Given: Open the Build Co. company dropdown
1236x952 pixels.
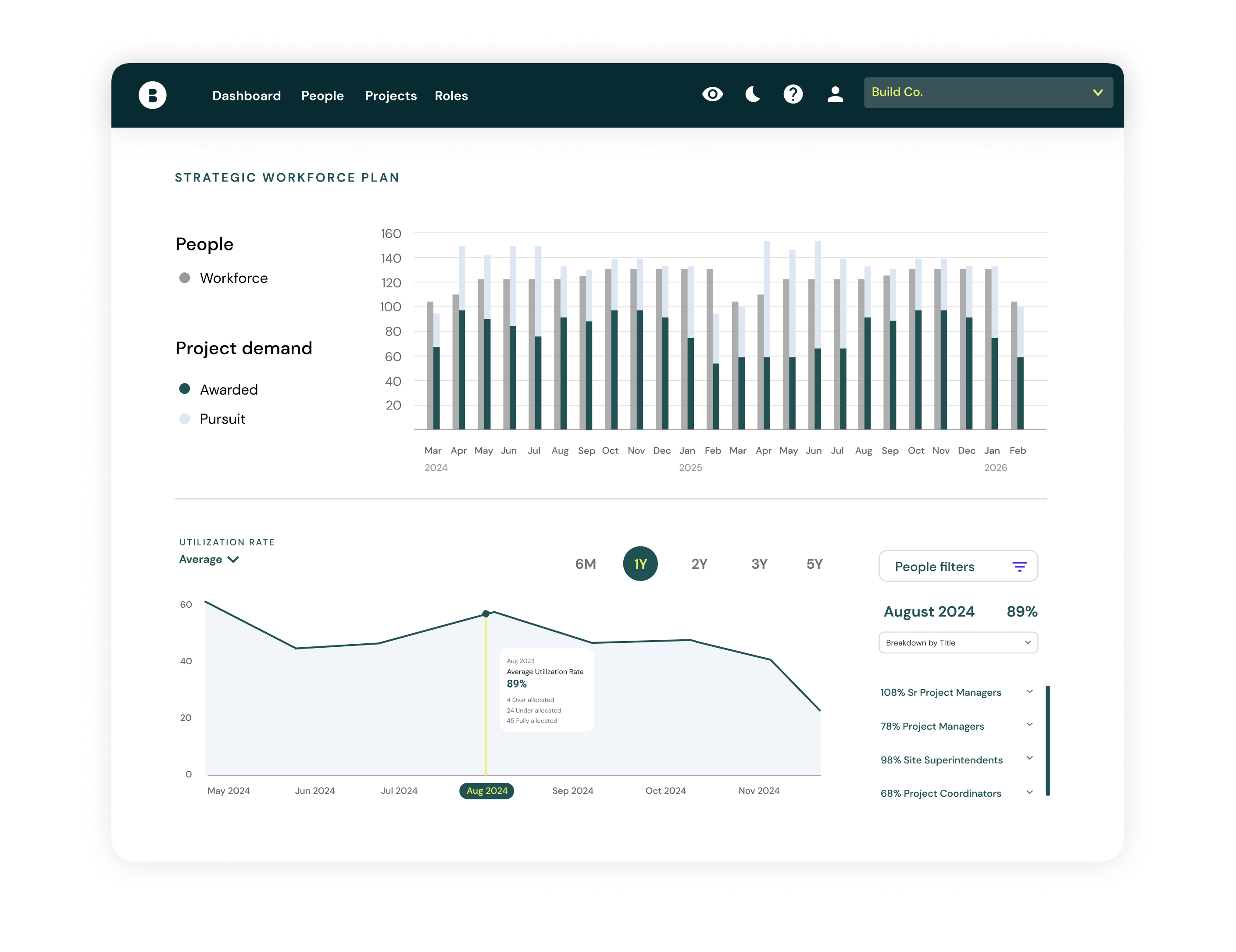Looking at the screenshot, I should tap(988, 93).
